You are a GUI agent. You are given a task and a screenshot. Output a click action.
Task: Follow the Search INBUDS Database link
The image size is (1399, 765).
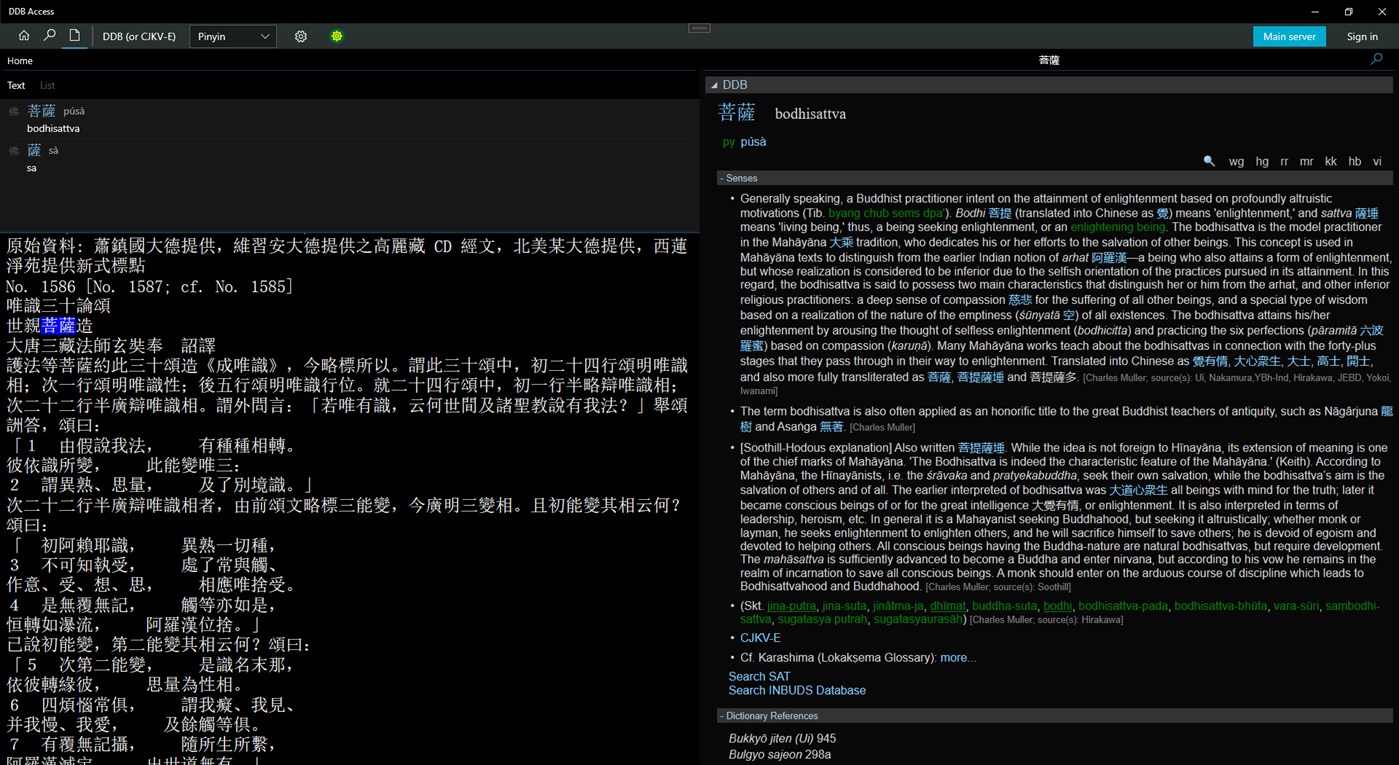[797, 690]
